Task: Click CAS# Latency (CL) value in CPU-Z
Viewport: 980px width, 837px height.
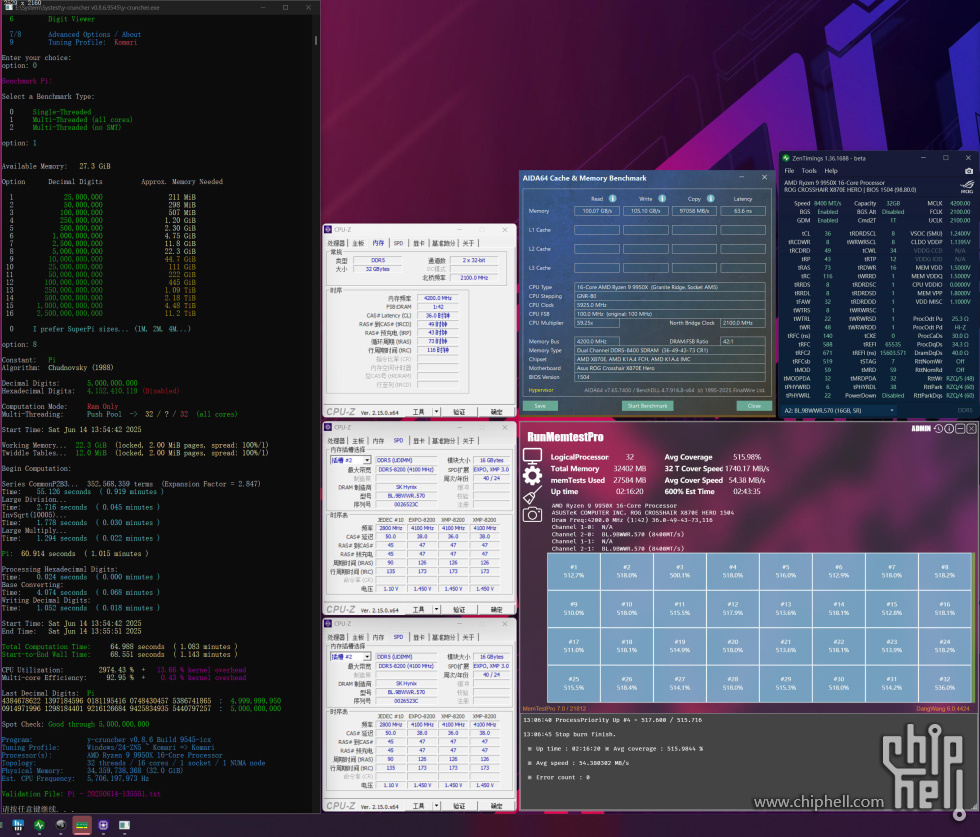Action: coord(438,316)
